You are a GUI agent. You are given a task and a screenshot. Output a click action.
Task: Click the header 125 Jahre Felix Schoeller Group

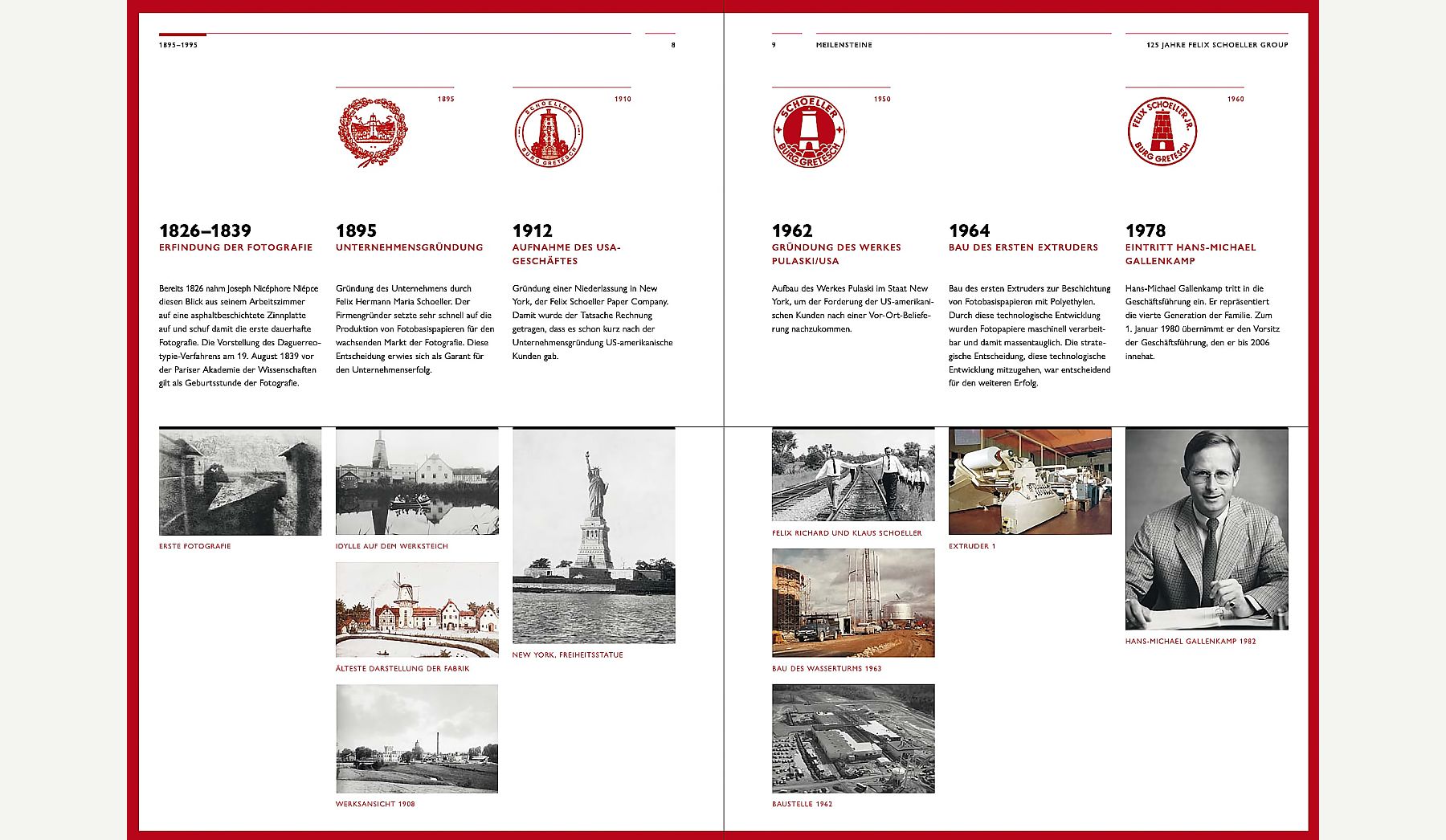pyautogui.click(x=1217, y=45)
